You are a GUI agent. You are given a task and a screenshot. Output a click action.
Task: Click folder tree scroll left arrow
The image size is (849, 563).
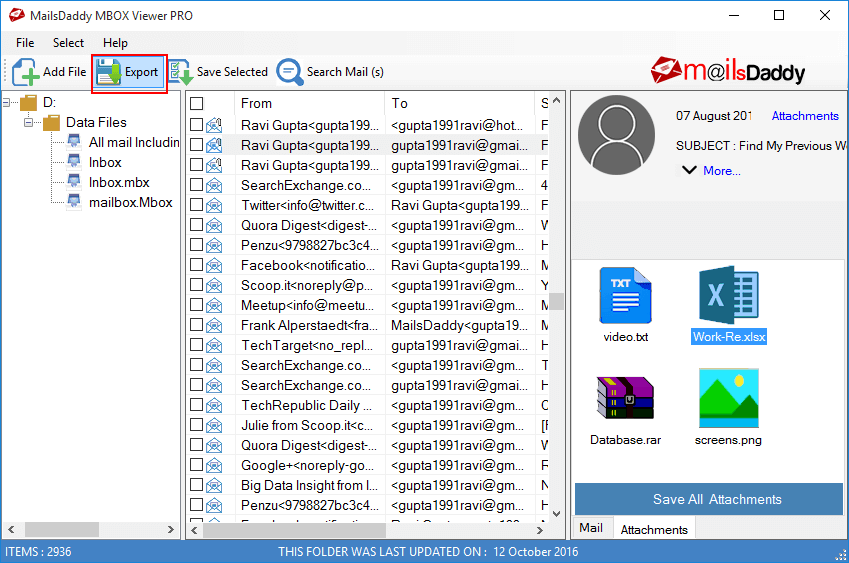(11, 529)
